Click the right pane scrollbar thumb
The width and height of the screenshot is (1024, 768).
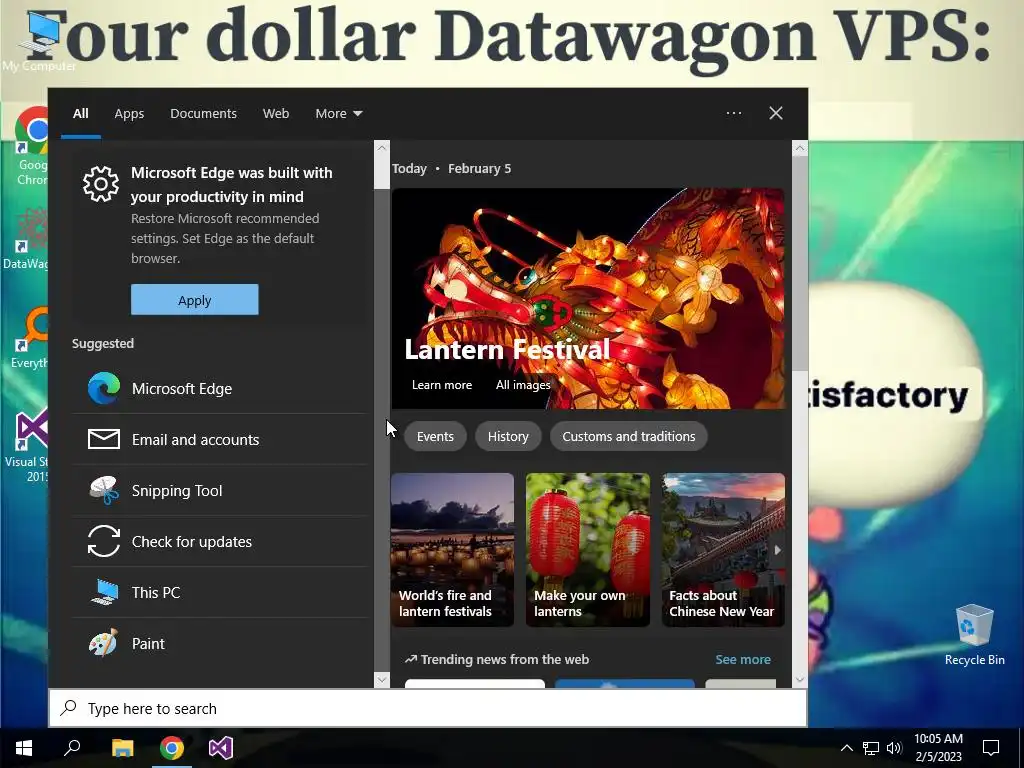point(800,264)
